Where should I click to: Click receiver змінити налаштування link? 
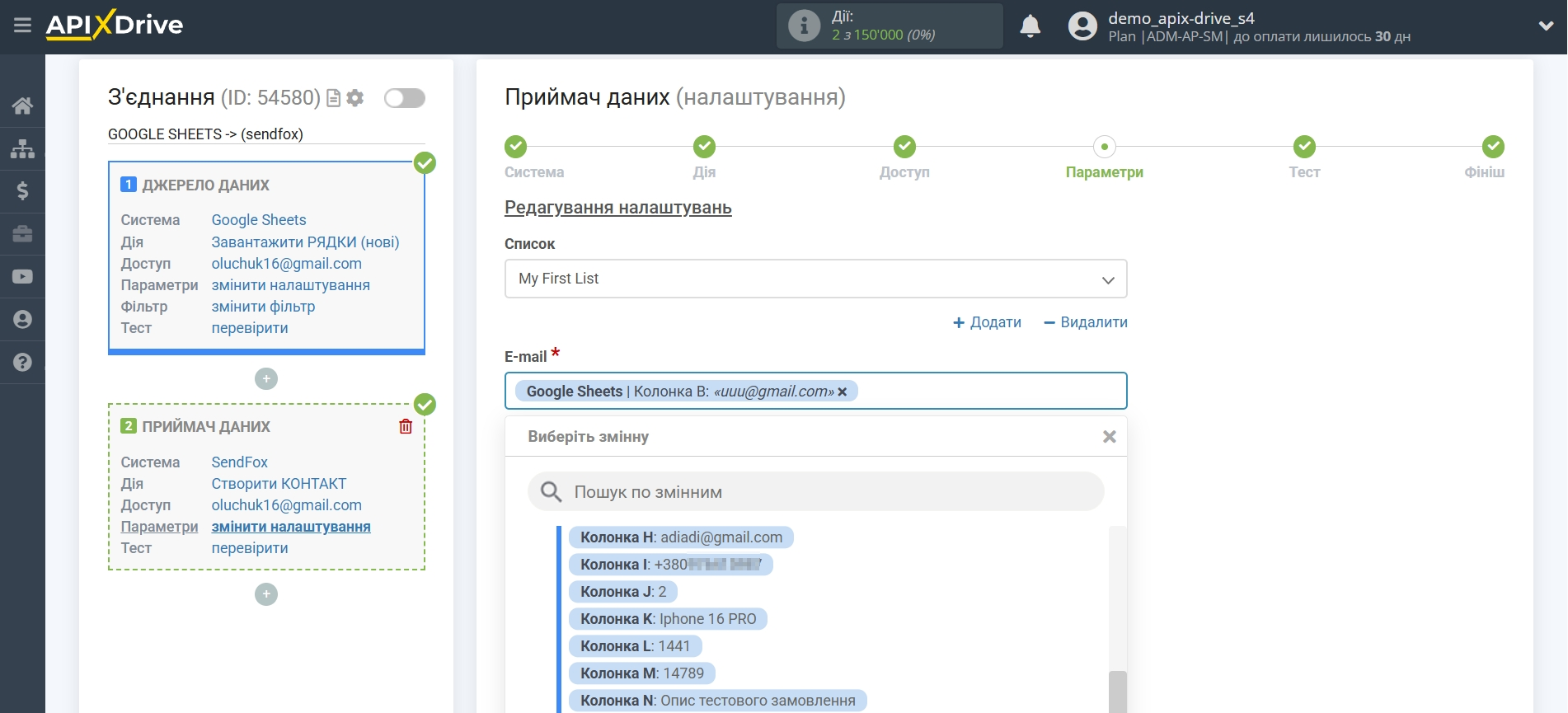(x=290, y=527)
